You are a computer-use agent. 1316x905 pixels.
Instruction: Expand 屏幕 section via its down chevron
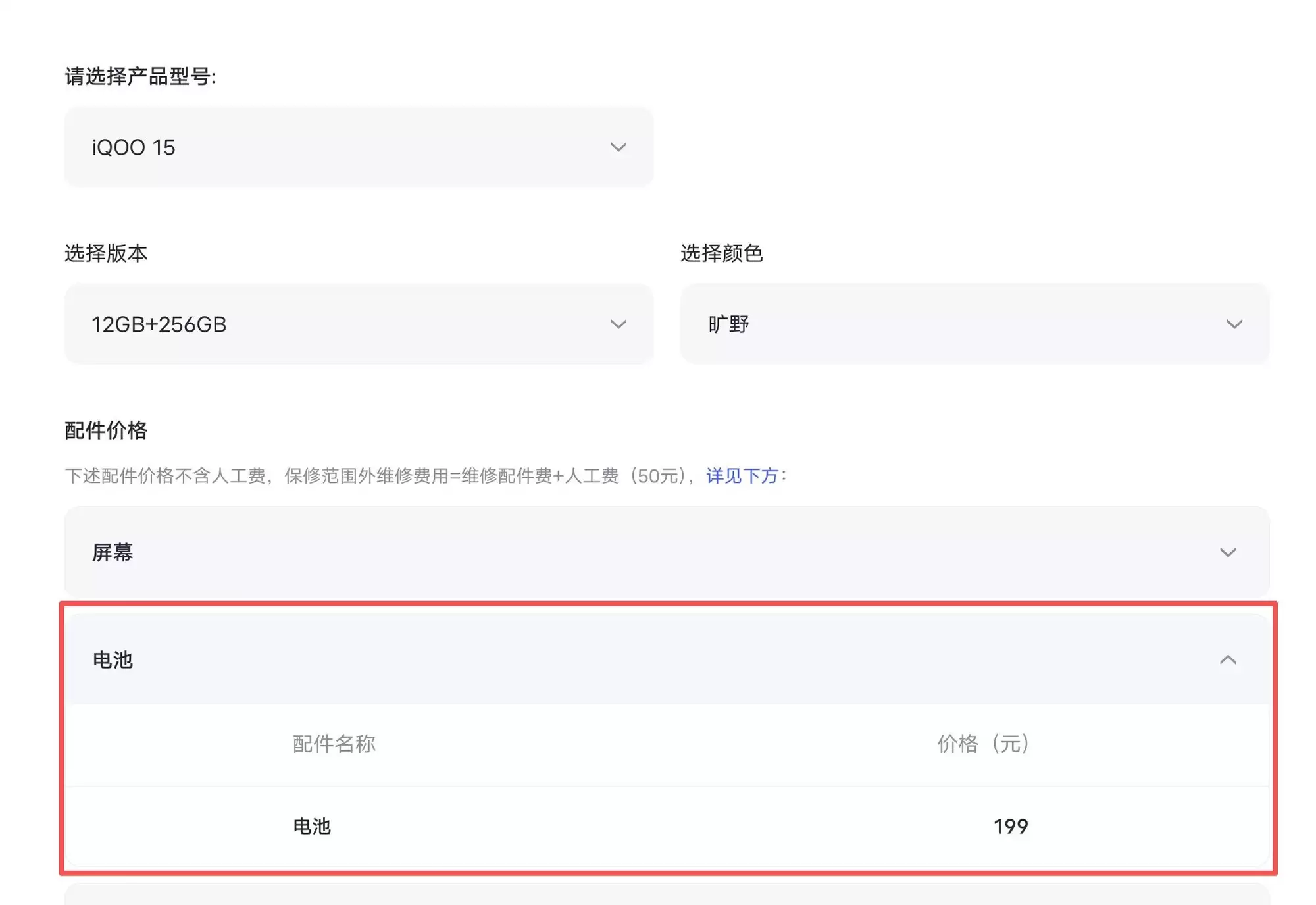pyautogui.click(x=1228, y=552)
